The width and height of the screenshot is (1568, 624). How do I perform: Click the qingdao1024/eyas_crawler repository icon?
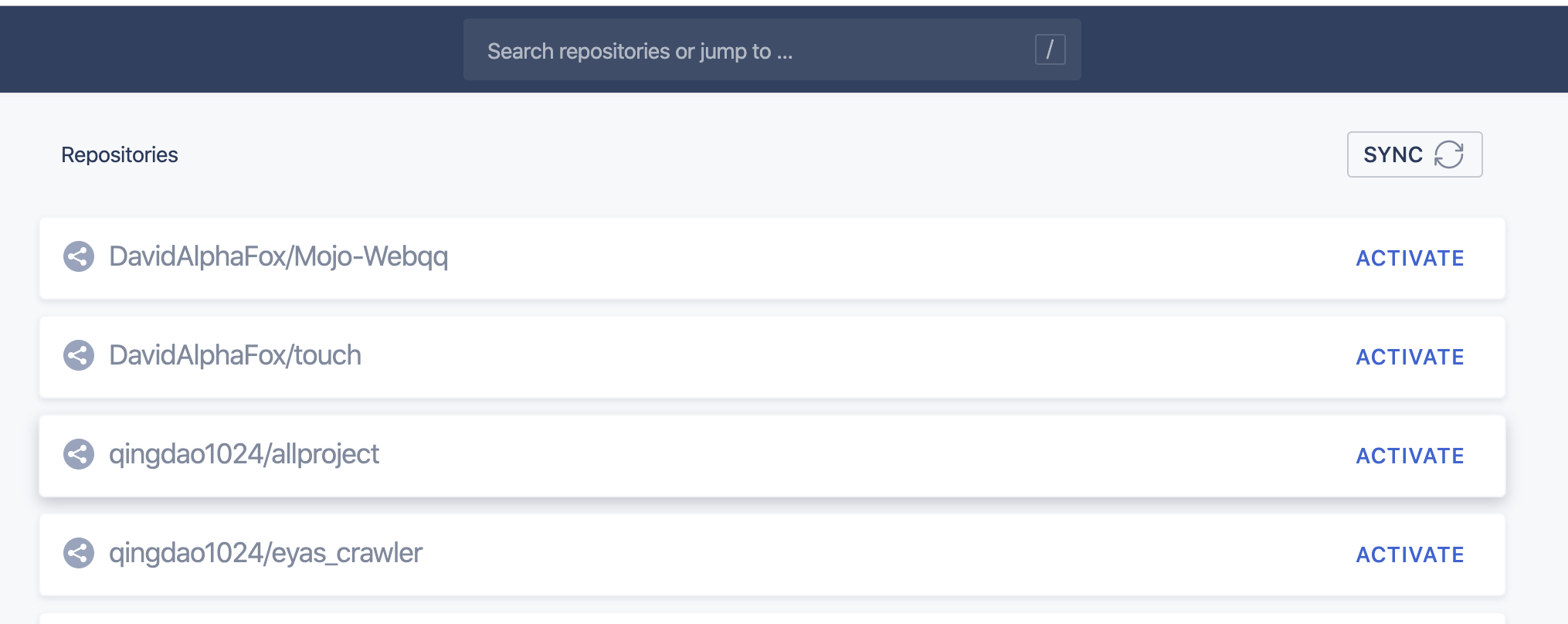click(x=79, y=553)
